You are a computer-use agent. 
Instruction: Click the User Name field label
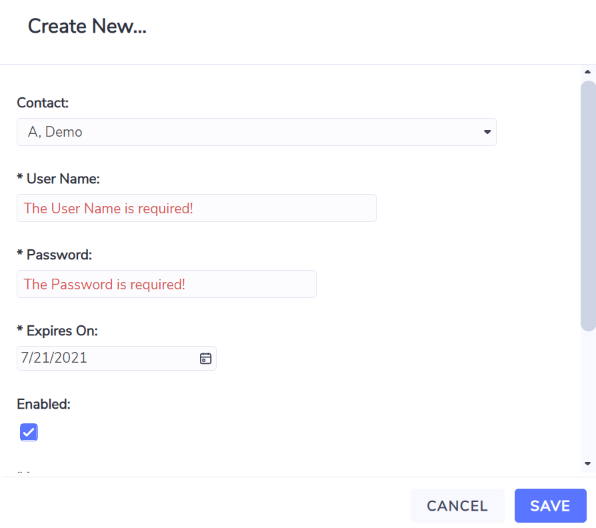(x=58, y=179)
